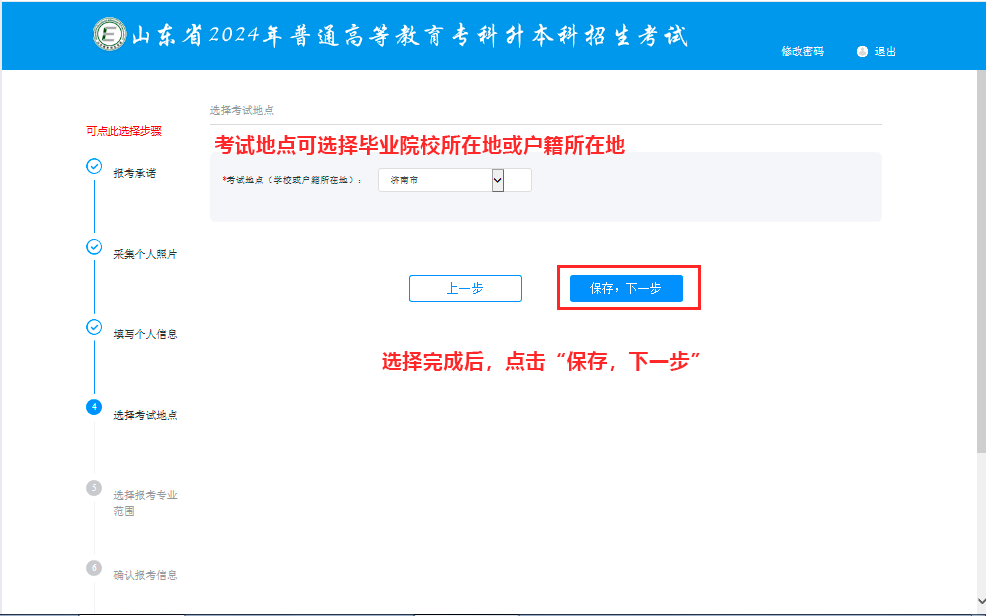
Task: Click the 上一步 button
Action: pyautogui.click(x=464, y=288)
